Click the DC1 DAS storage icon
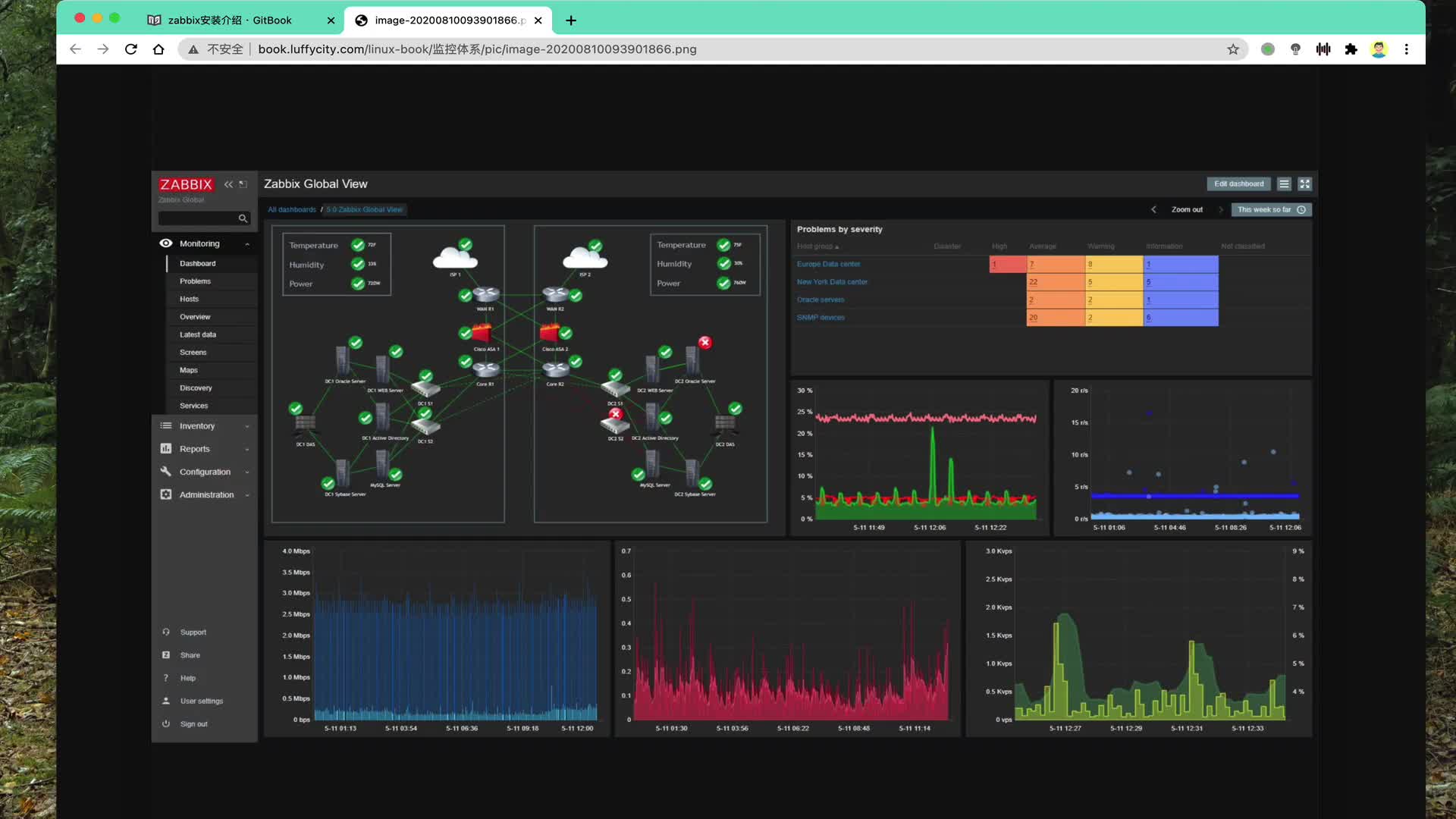This screenshot has width=1456, height=819. tap(305, 425)
